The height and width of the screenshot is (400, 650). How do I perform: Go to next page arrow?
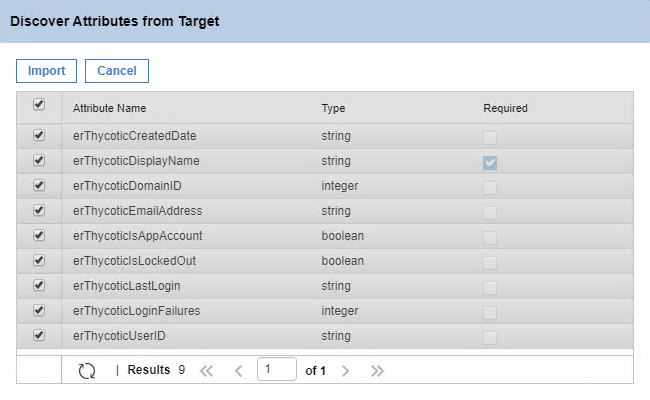pos(345,371)
